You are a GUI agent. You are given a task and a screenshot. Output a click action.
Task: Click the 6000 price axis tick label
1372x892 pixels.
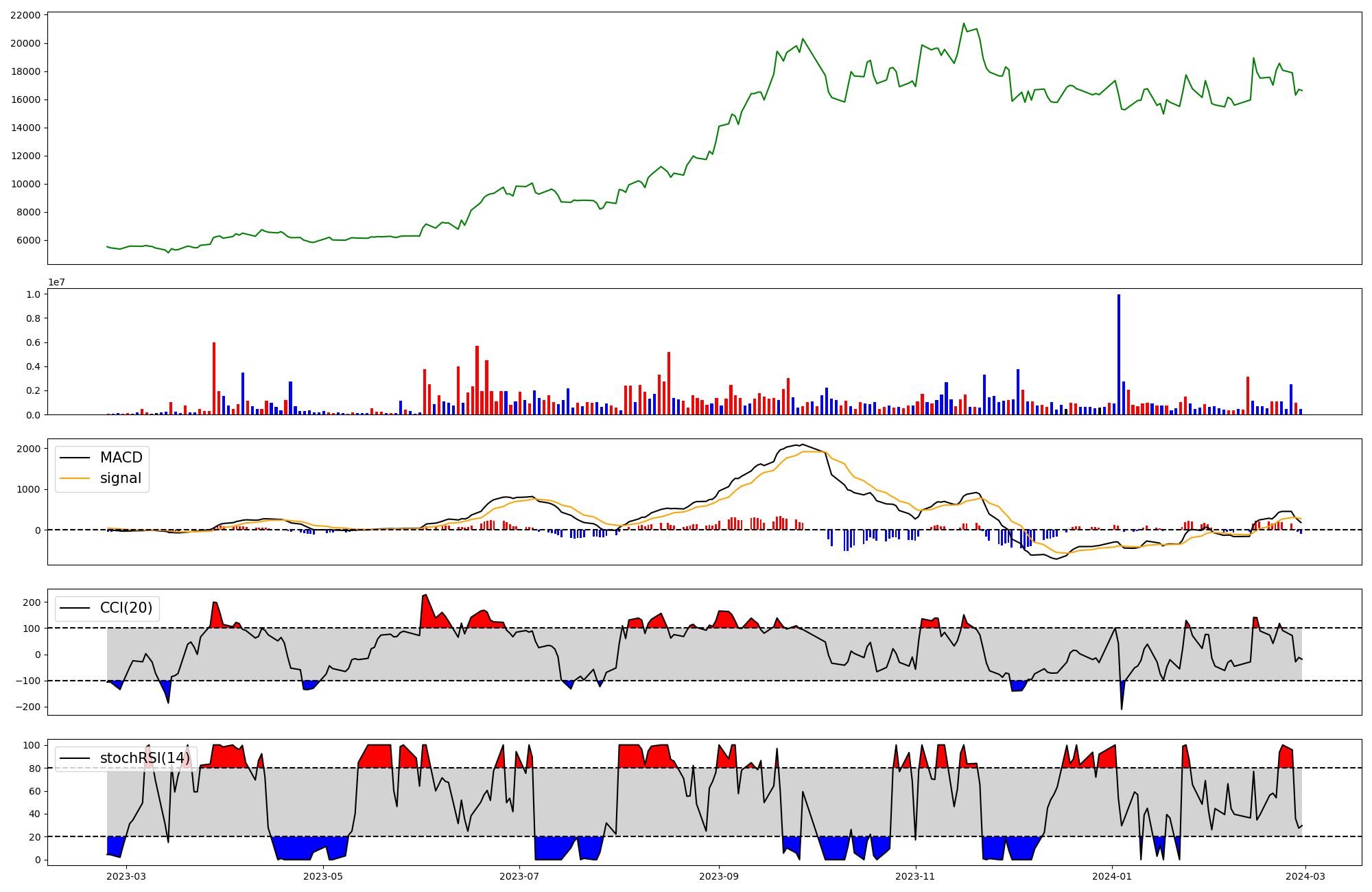[28, 240]
